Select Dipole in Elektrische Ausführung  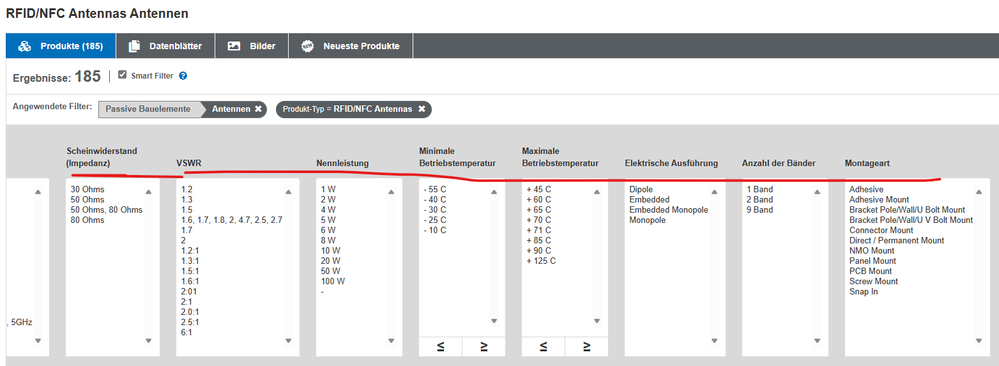640,189
